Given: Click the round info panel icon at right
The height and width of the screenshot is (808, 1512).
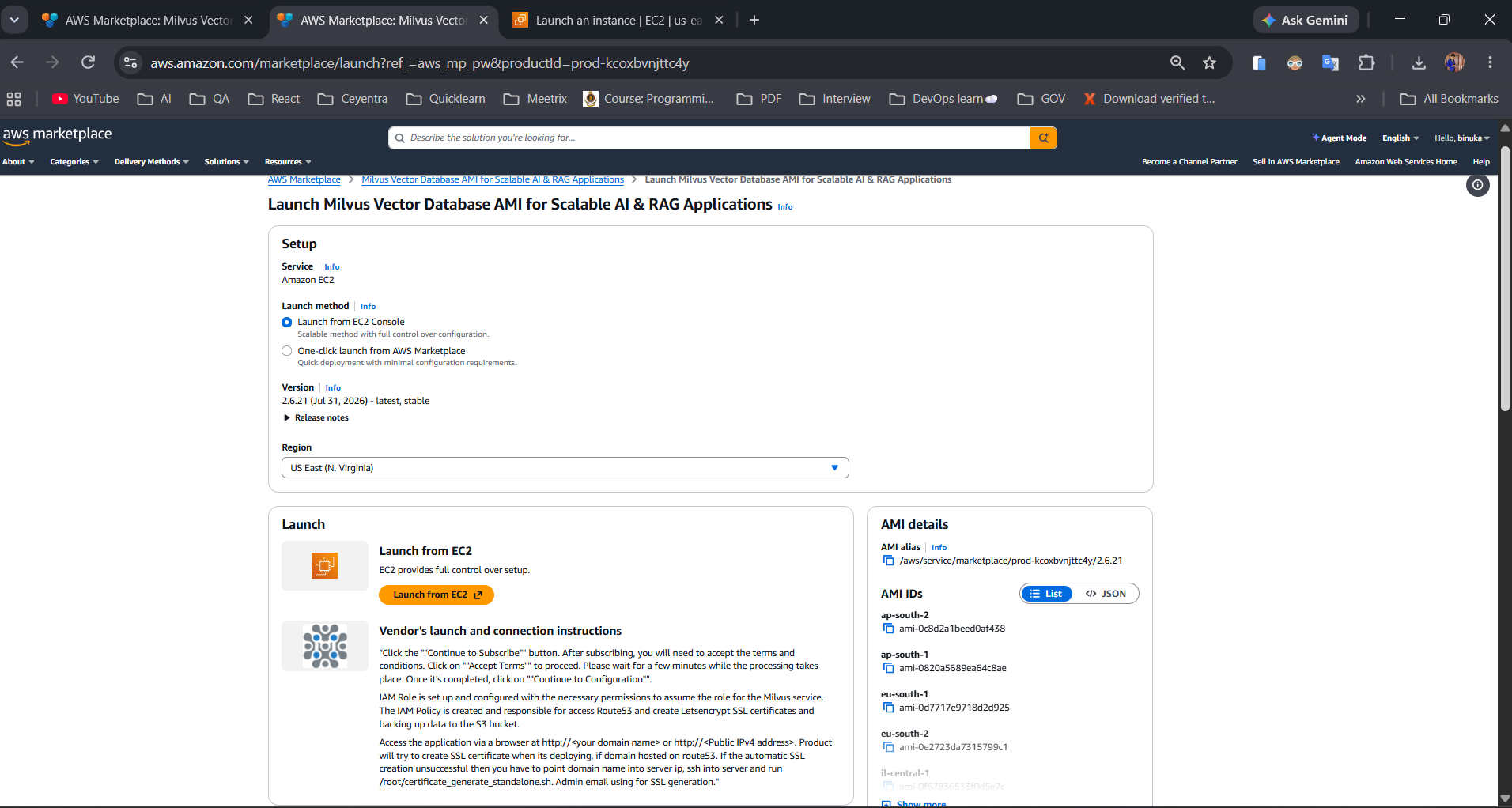Looking at the screenshot, I should pos(1477,185).
